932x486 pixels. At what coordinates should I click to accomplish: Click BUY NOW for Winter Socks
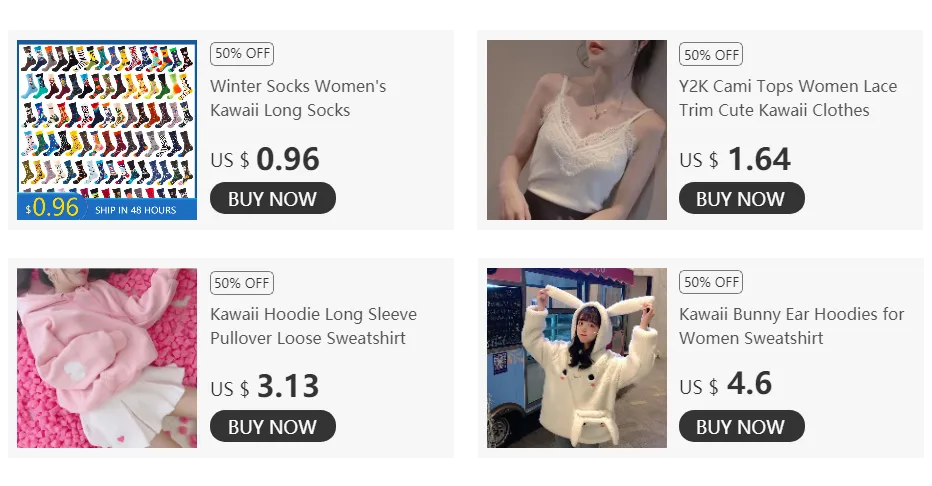273,198
